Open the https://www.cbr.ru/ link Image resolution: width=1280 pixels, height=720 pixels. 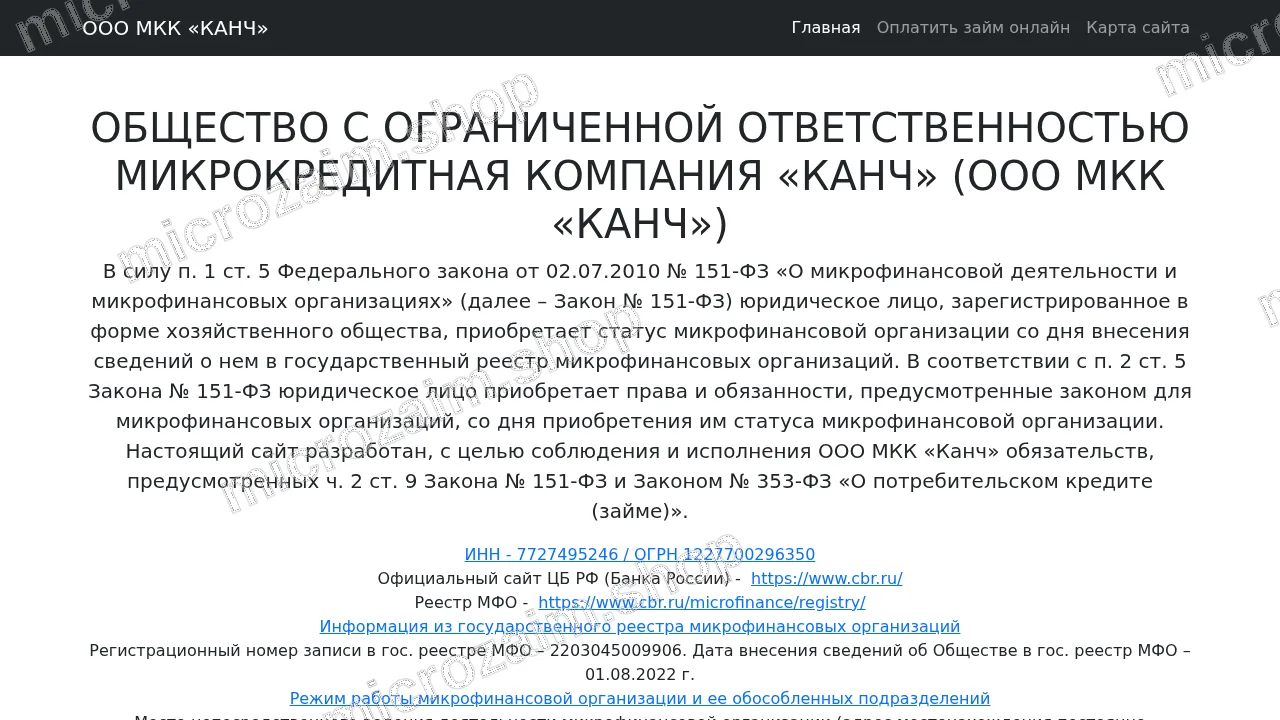click(827, 579)
